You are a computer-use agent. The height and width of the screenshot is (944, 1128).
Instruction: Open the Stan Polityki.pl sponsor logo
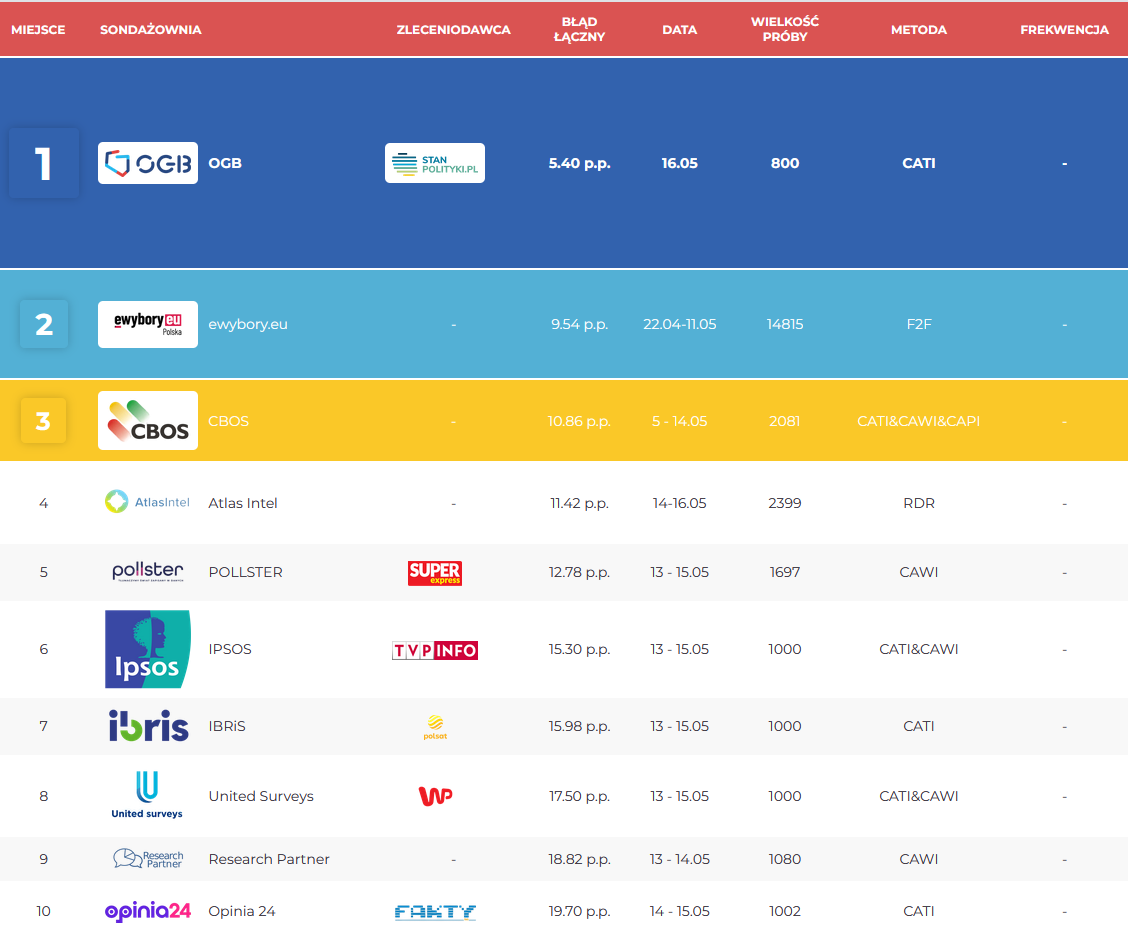pos(435,163)
